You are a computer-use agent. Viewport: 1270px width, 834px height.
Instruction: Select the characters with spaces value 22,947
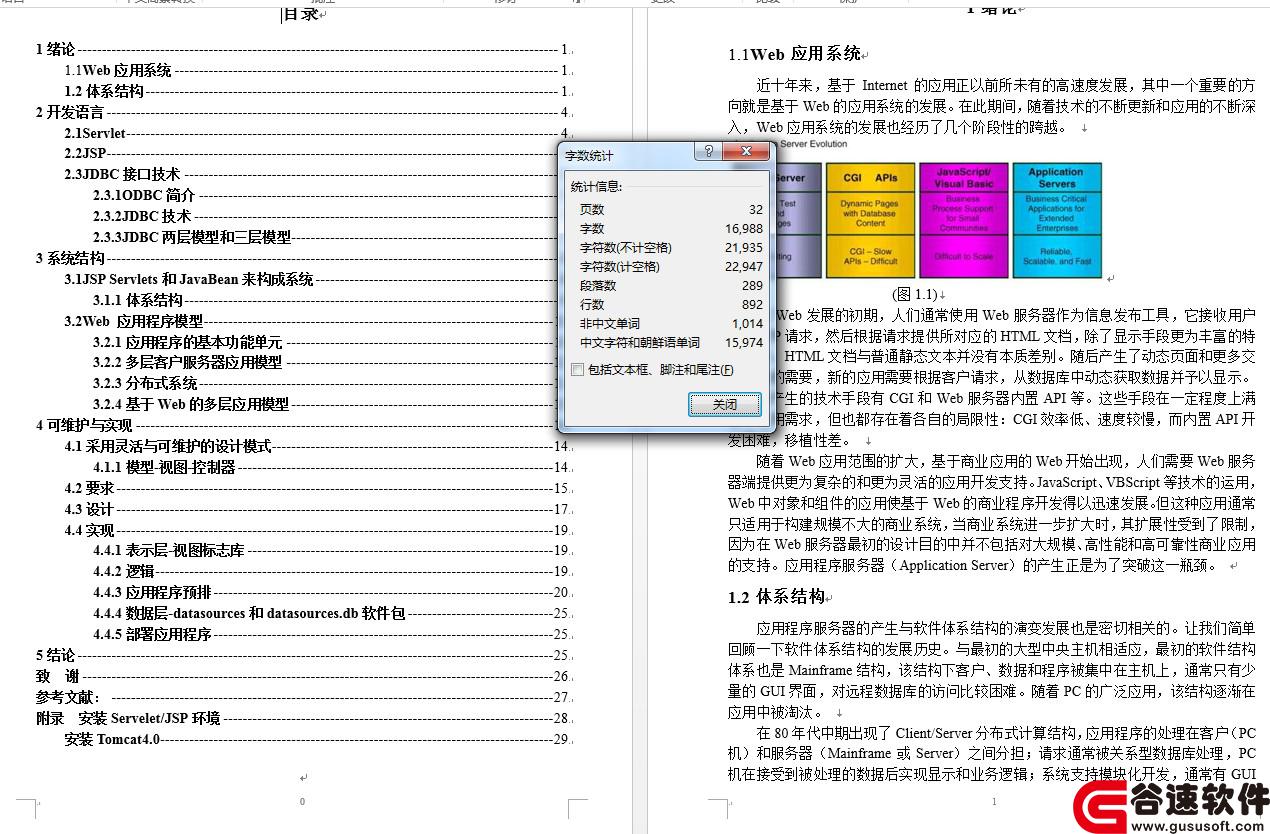(744, 266)
